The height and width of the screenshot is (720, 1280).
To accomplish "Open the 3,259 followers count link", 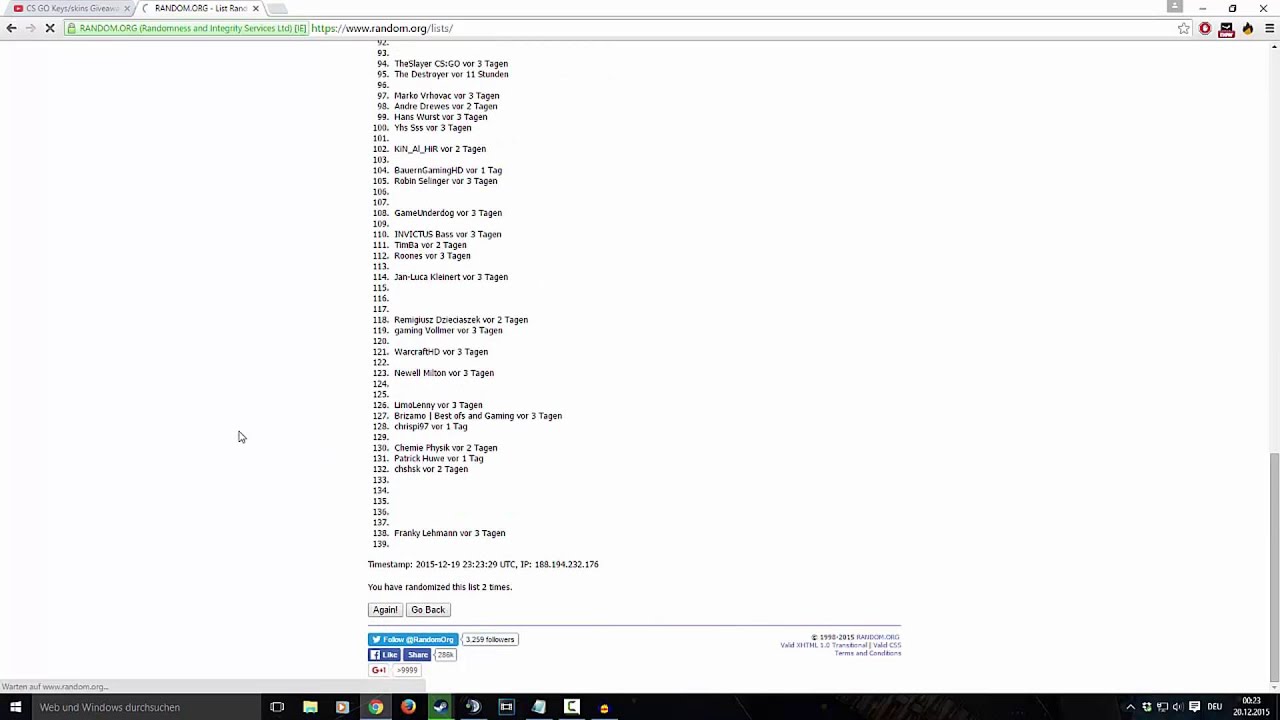I will point(490,640).
